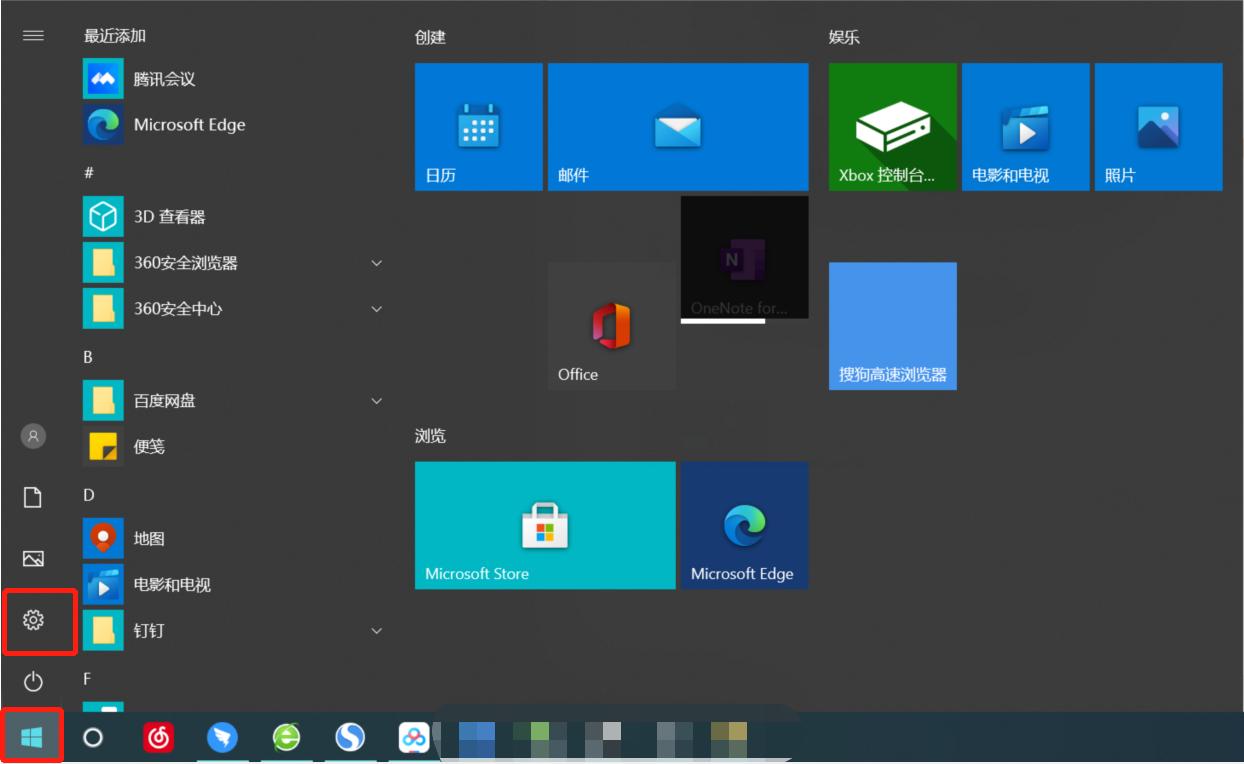This screenshot has width=1244, height=764.
Task: Open Sogou browser from the taskbar
Action: (x=350, y=738)
